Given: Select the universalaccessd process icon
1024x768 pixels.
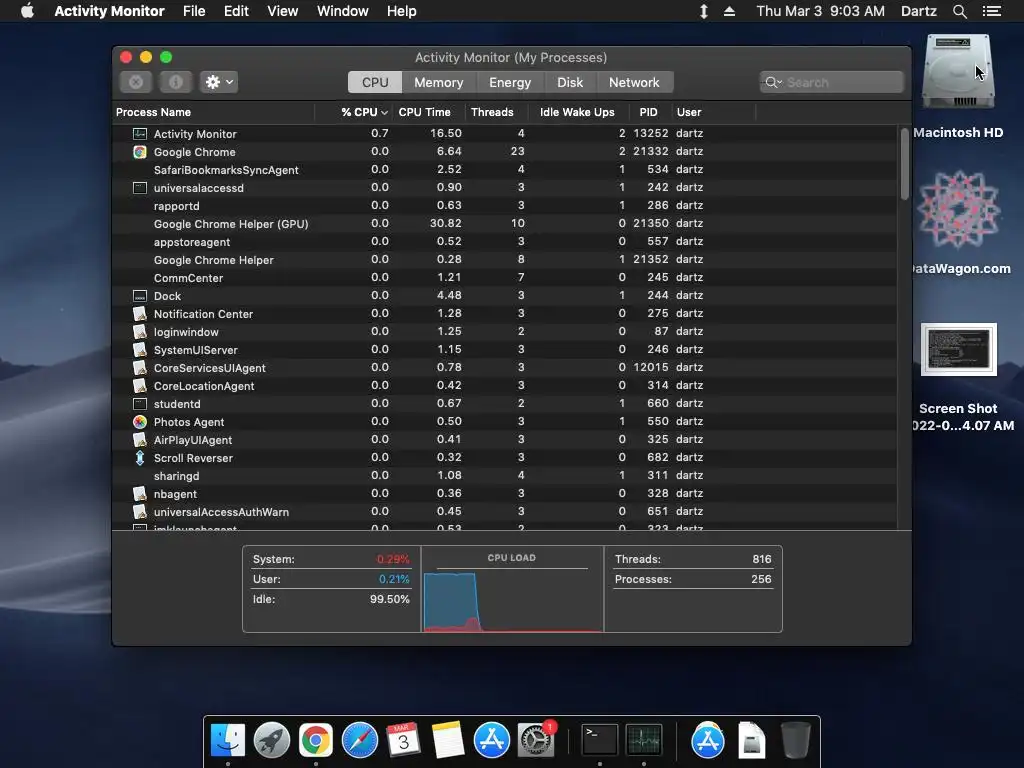Looking at the screenshot, I should [x=140, y=188].
